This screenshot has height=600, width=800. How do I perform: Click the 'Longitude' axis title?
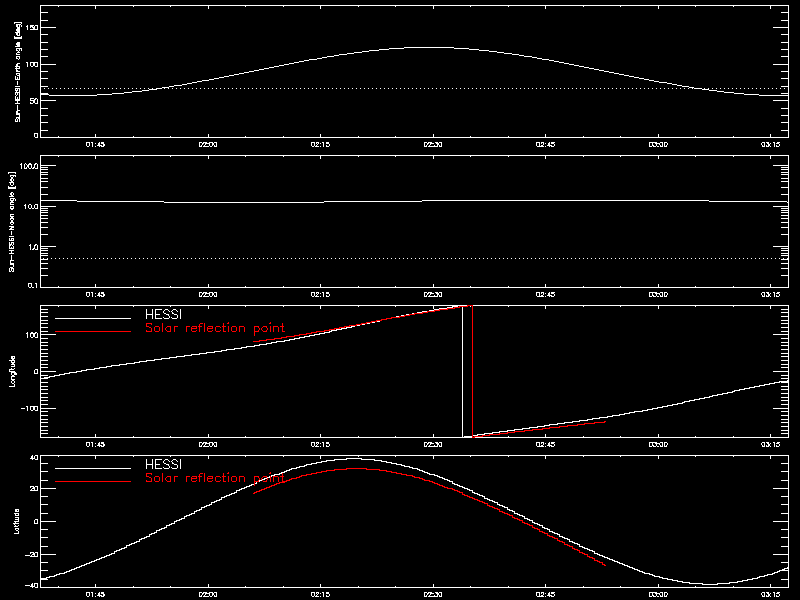tap(12, 371)
